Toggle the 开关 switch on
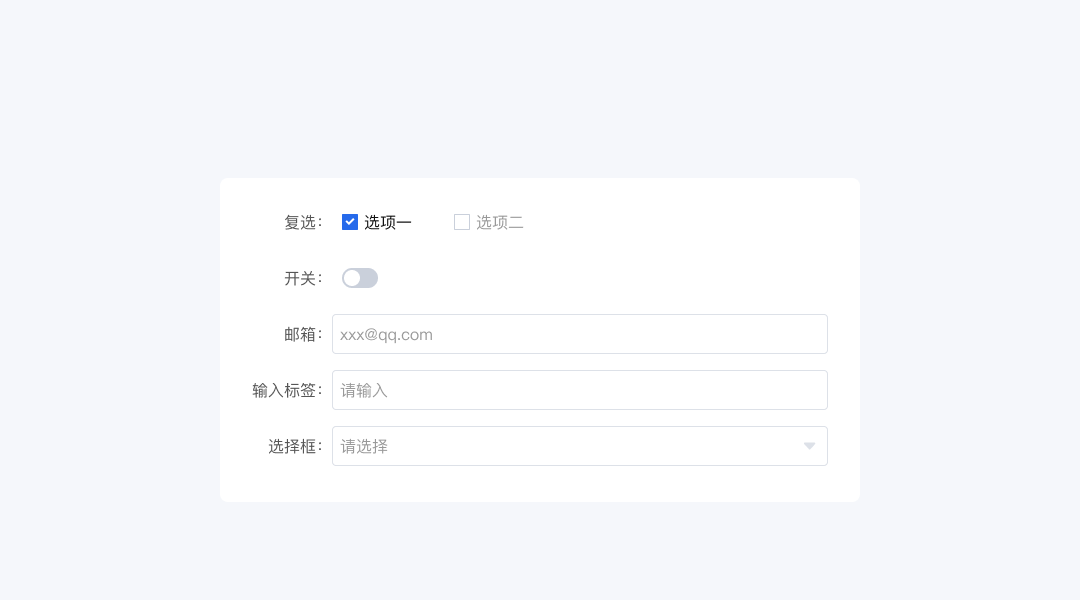Image resolution: width=1080 pixels, height=600 pixels. click(360, 278)
